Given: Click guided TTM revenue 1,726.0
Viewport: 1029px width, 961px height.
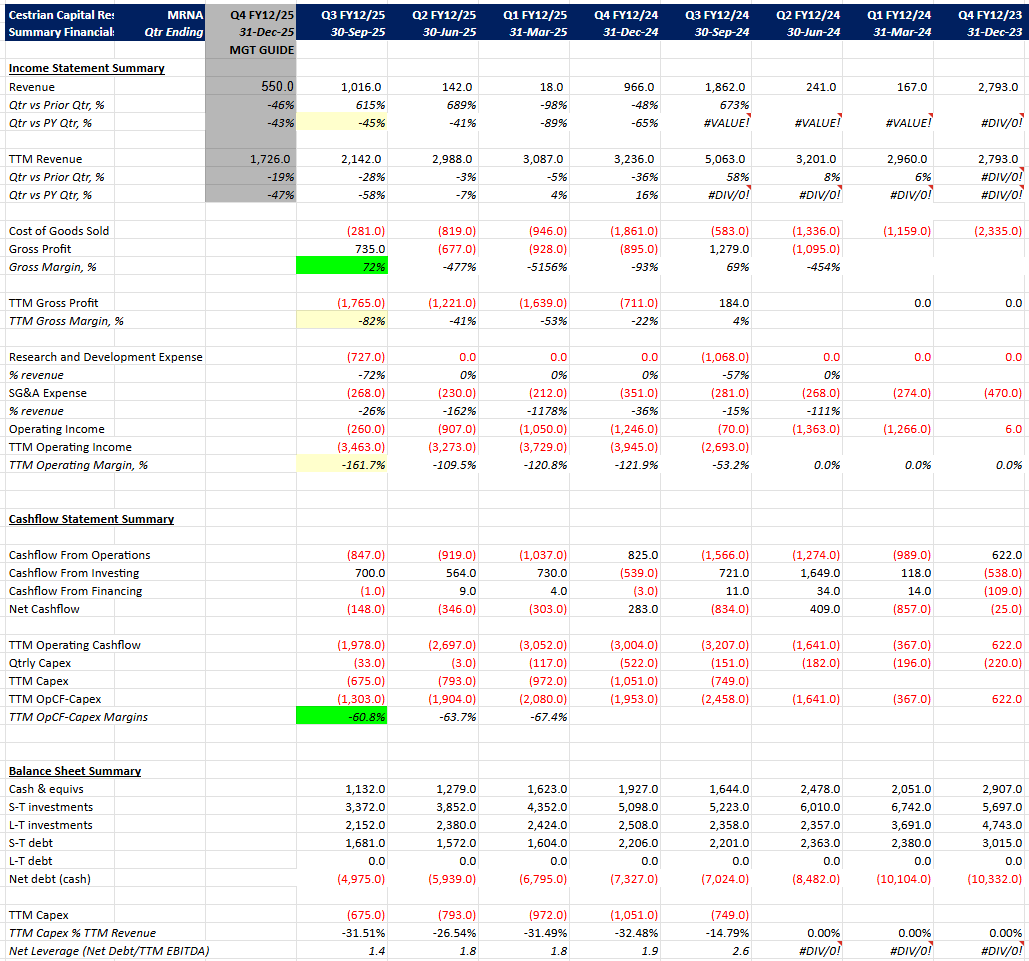Looking at the screenshot, I should click(x=270, y=160).
